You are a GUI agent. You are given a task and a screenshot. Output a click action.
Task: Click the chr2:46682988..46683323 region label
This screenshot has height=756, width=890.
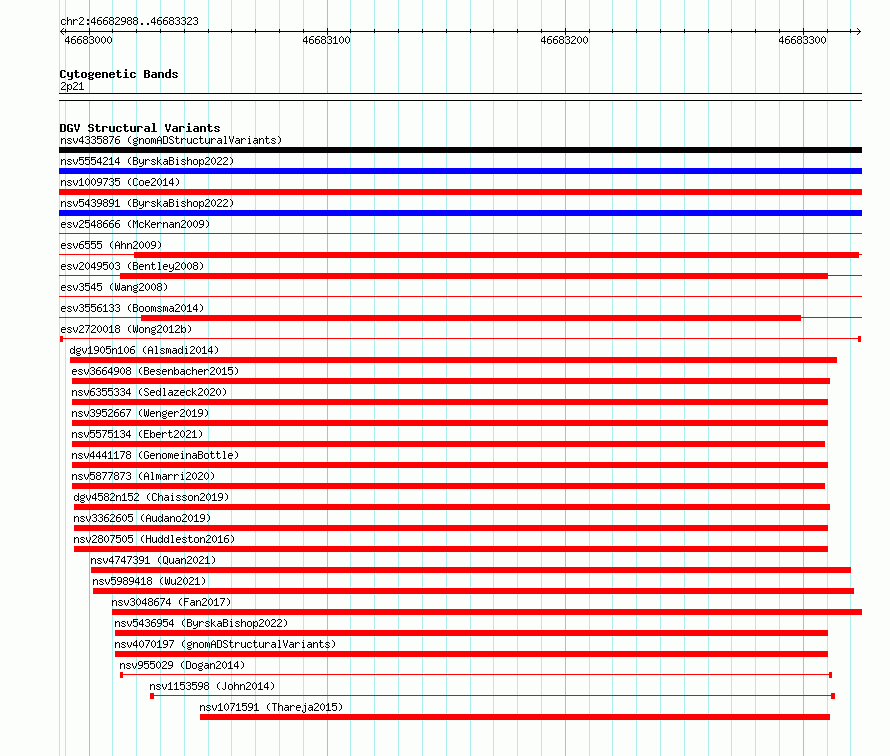pyautogui.click(x=129, y=22)
